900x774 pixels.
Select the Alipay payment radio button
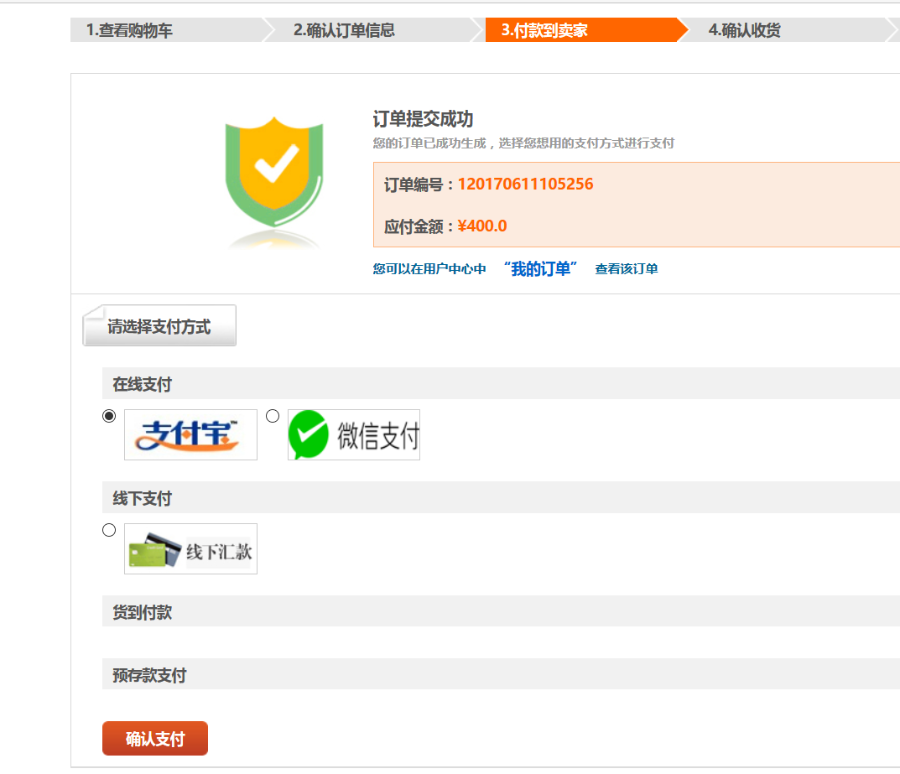[109, 415]
